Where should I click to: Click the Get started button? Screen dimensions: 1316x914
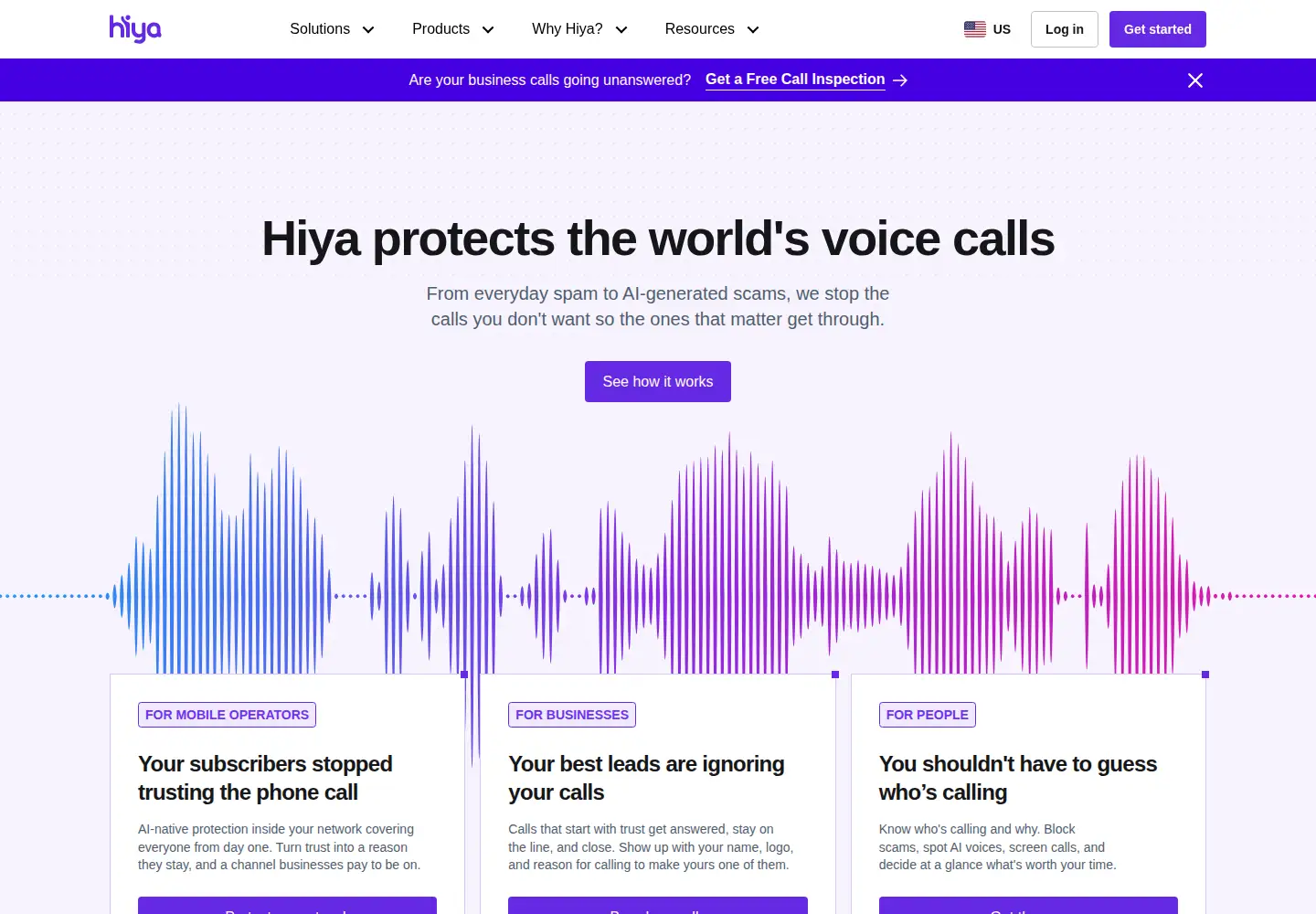point(1158,29)
